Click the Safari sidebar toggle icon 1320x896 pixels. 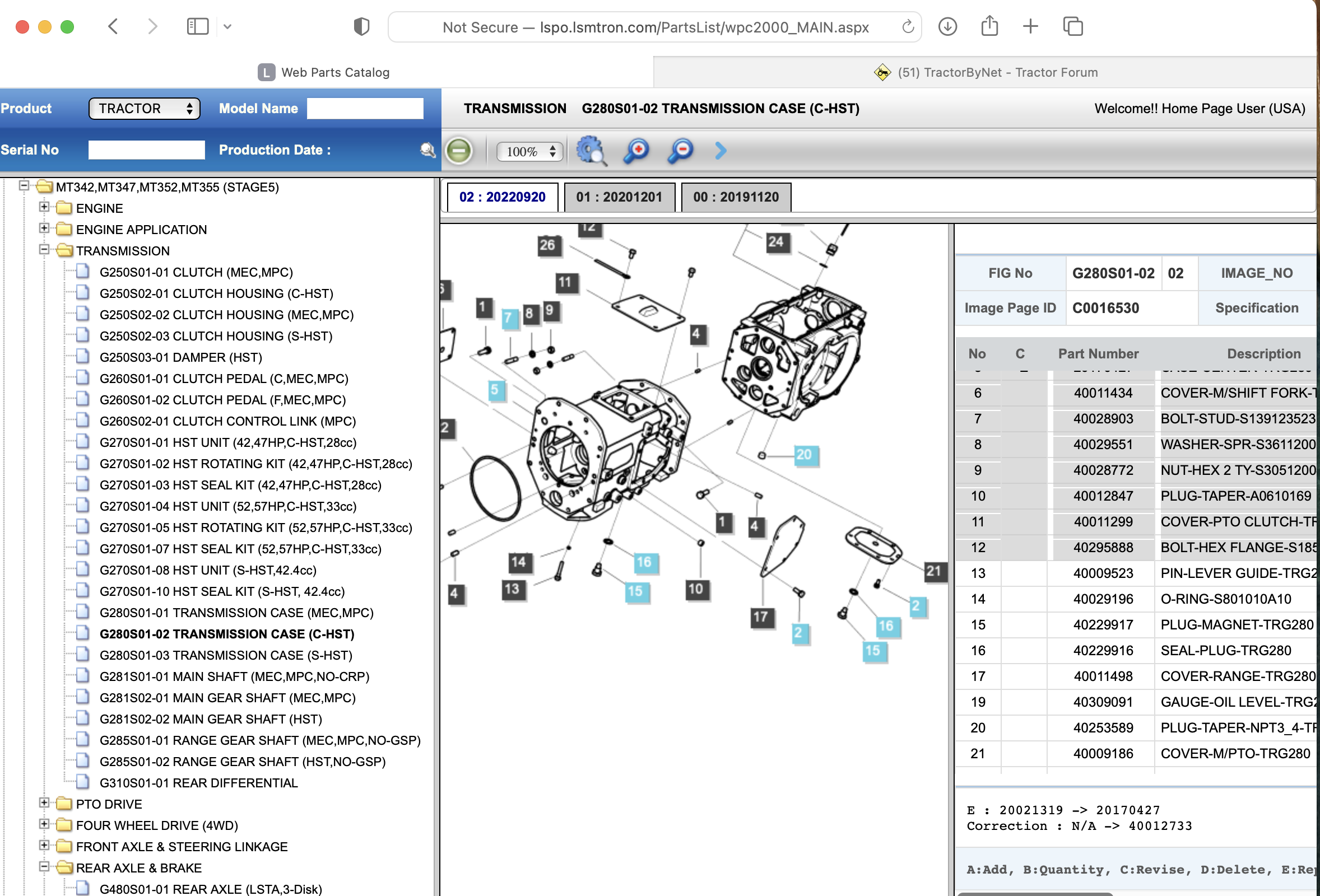[197, 27]
